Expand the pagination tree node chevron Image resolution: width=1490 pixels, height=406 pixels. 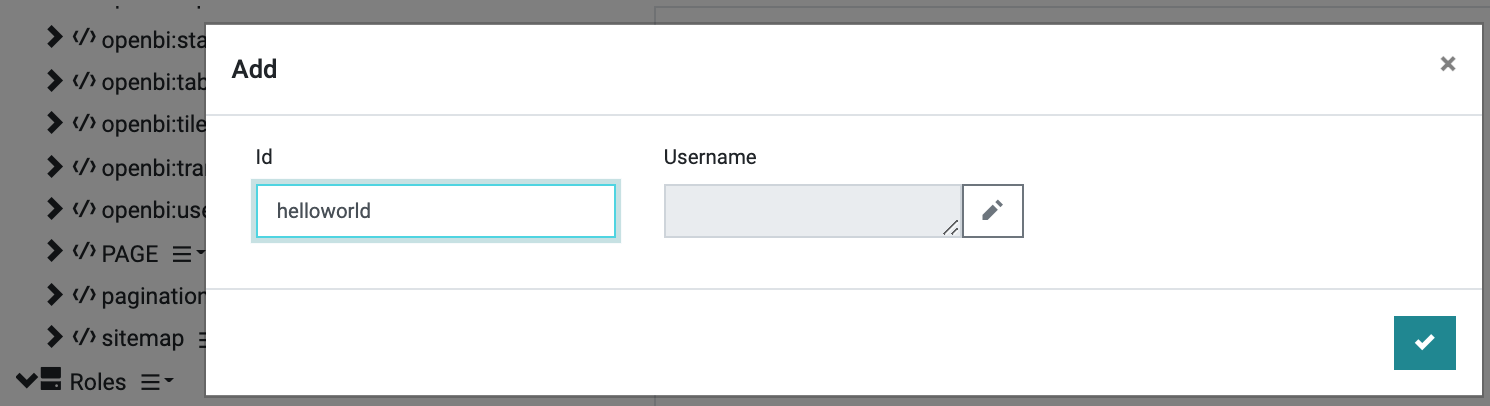tap(55, 296)
